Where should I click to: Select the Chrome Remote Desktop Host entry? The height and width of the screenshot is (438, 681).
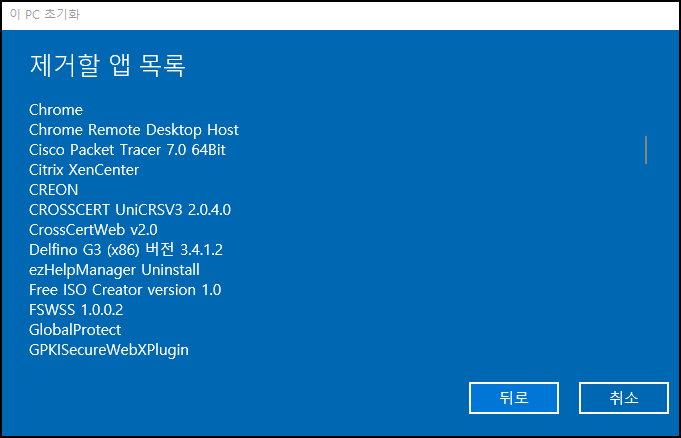(134, 130)
